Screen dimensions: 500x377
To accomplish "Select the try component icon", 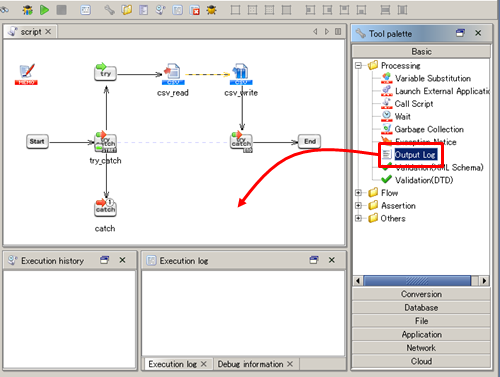I will (x=105, y=72).
